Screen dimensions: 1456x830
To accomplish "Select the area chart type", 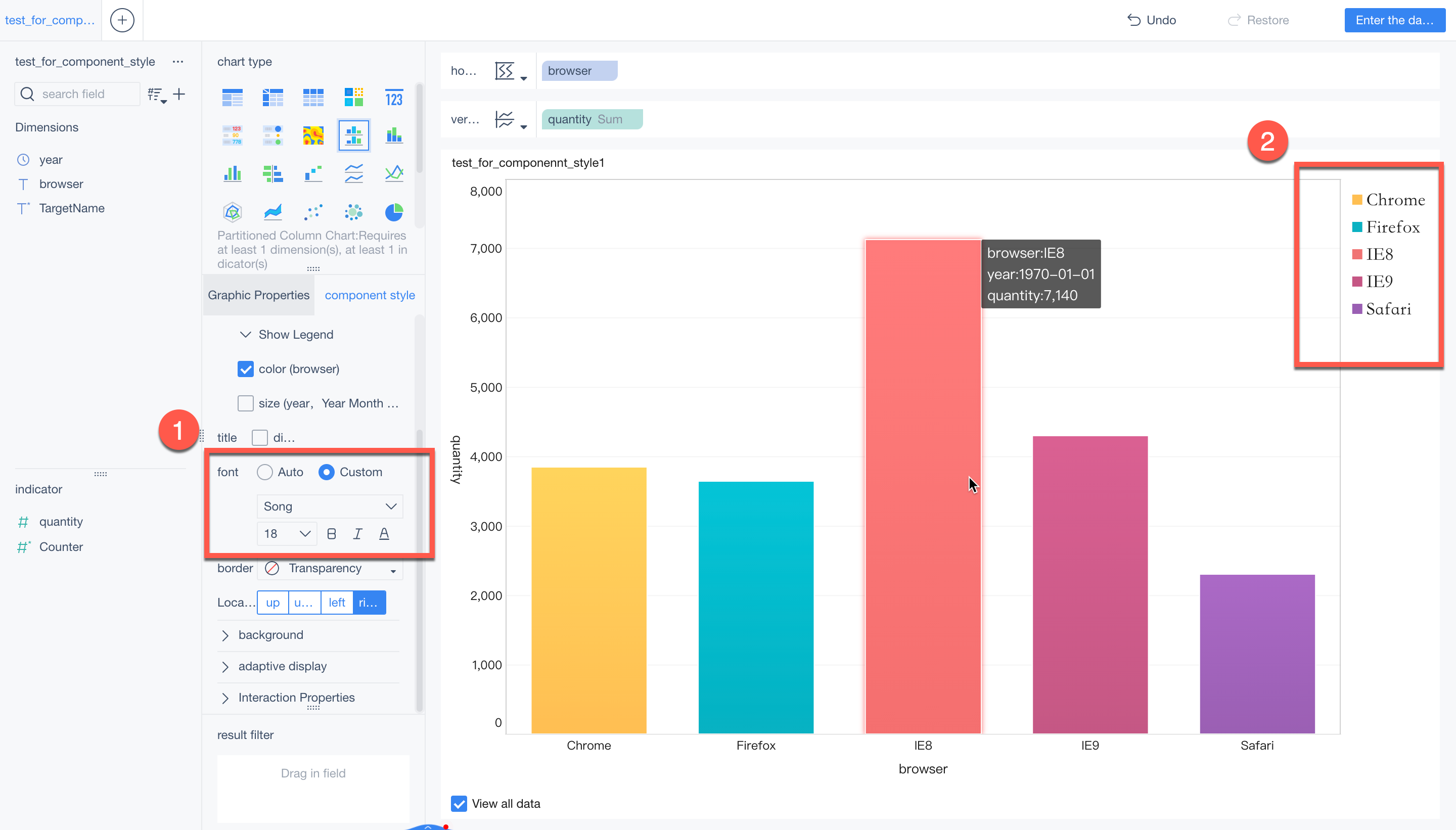I will click(272, 212).
